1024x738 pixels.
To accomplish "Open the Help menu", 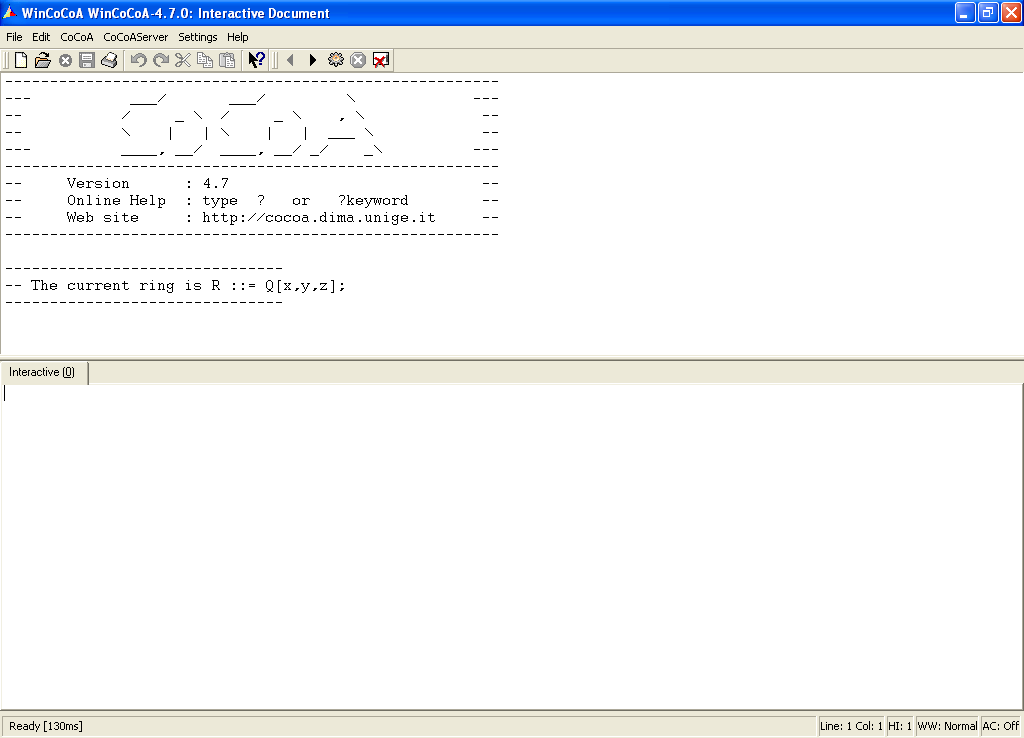I will coord(238,37).
